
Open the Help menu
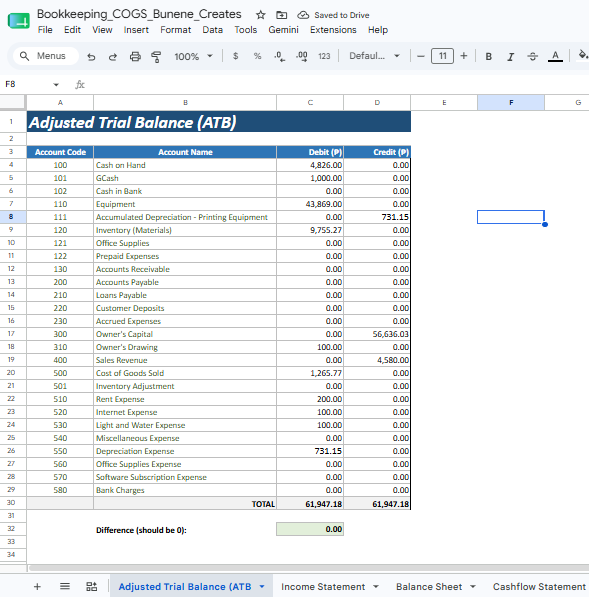click(x=378, y=30)
